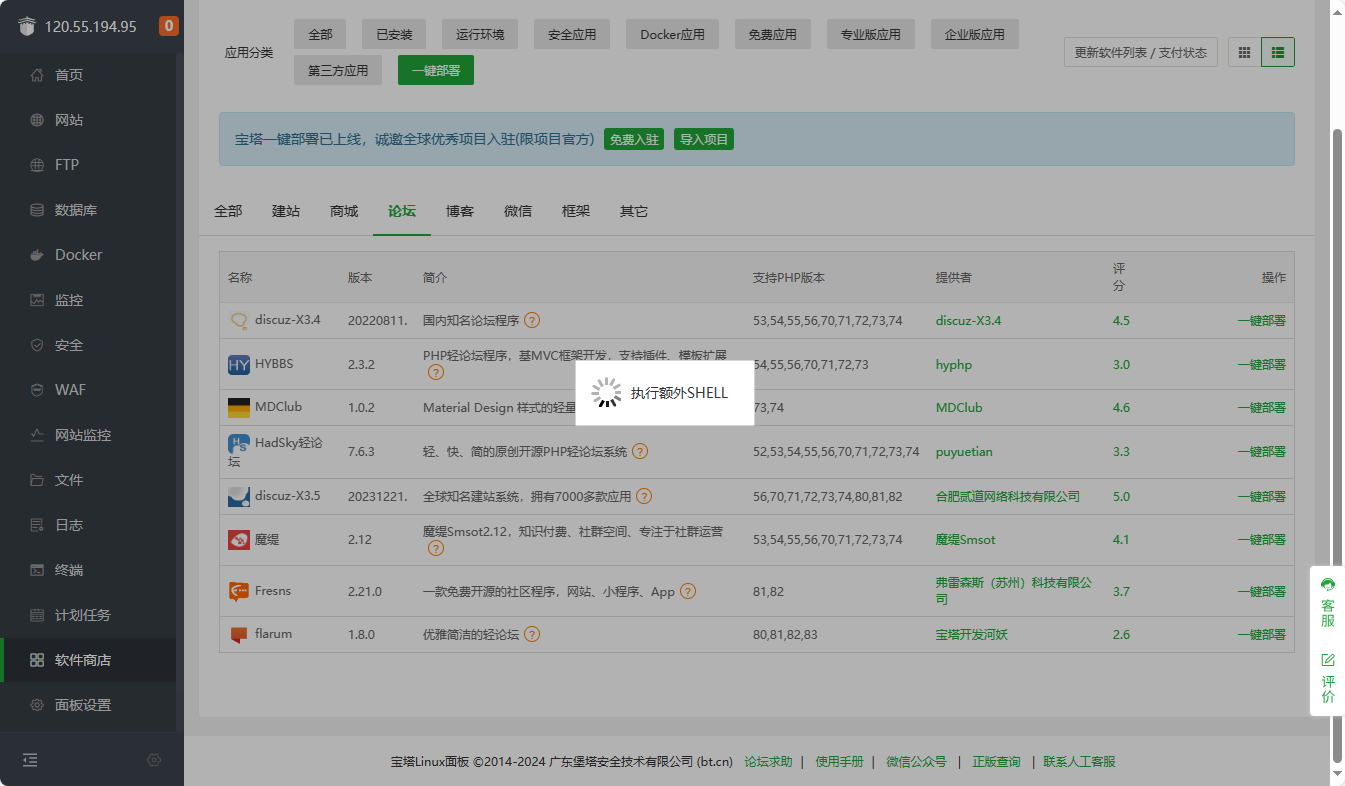The height and width of the screenshot is (786, 1345).
Task: Select the 全部 application category button
Action: pyautogui.click(x=320, y=34)
